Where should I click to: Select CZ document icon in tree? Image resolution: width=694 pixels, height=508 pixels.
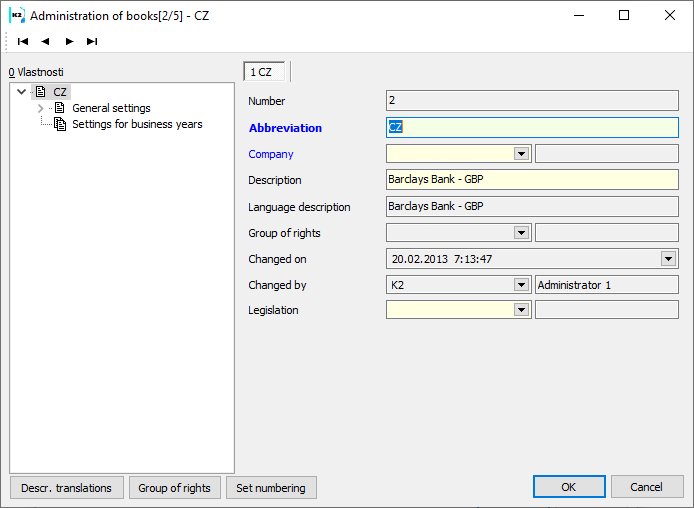coord(41,92)
